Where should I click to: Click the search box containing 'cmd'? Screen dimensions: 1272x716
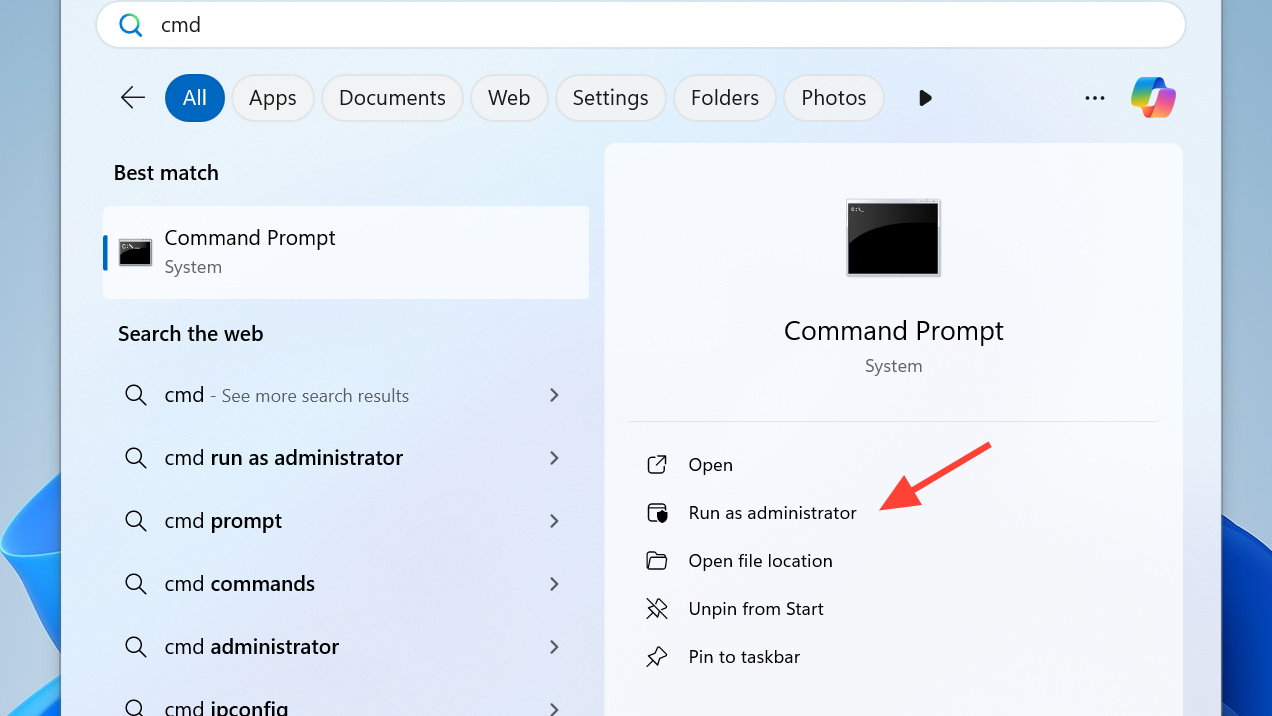click(640, 25)
